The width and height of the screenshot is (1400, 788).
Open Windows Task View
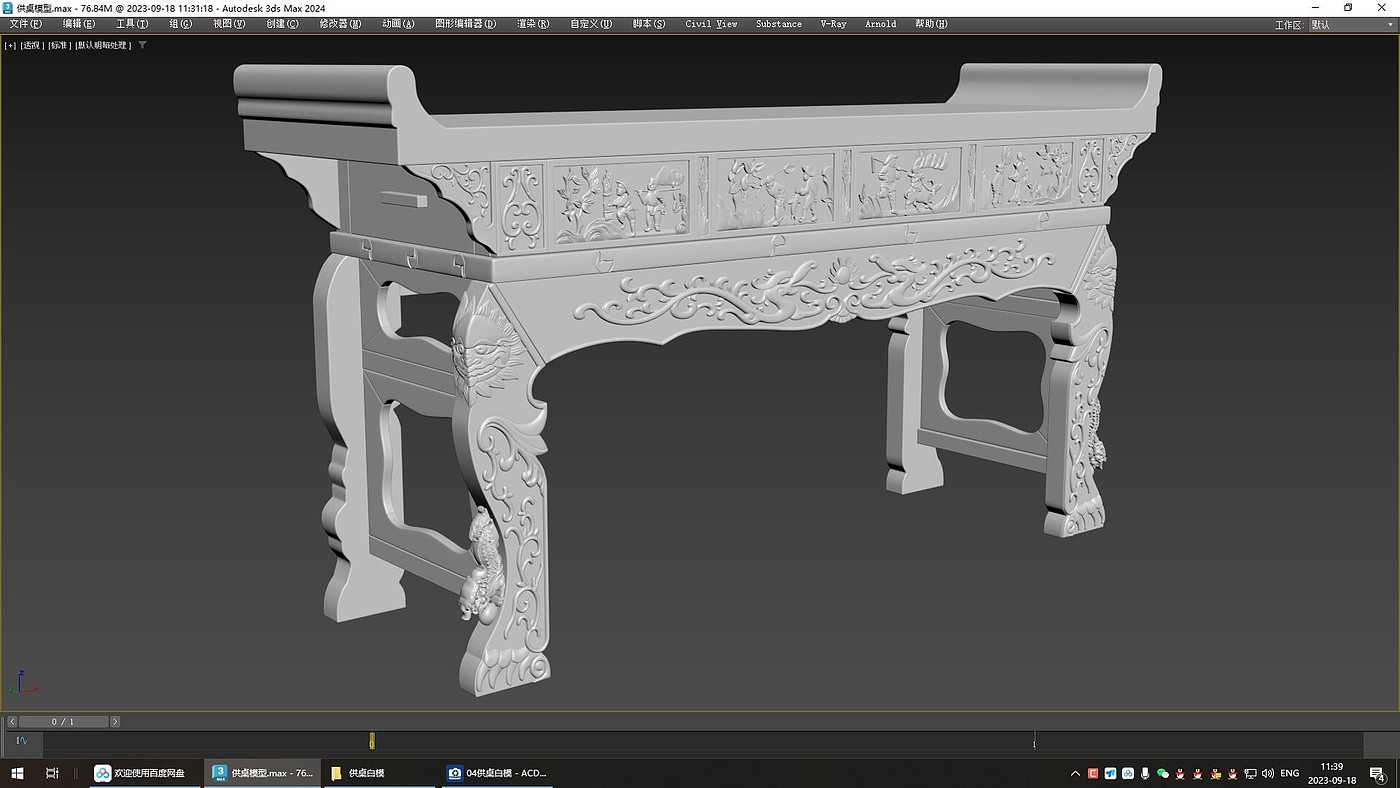tap(52, 773)
